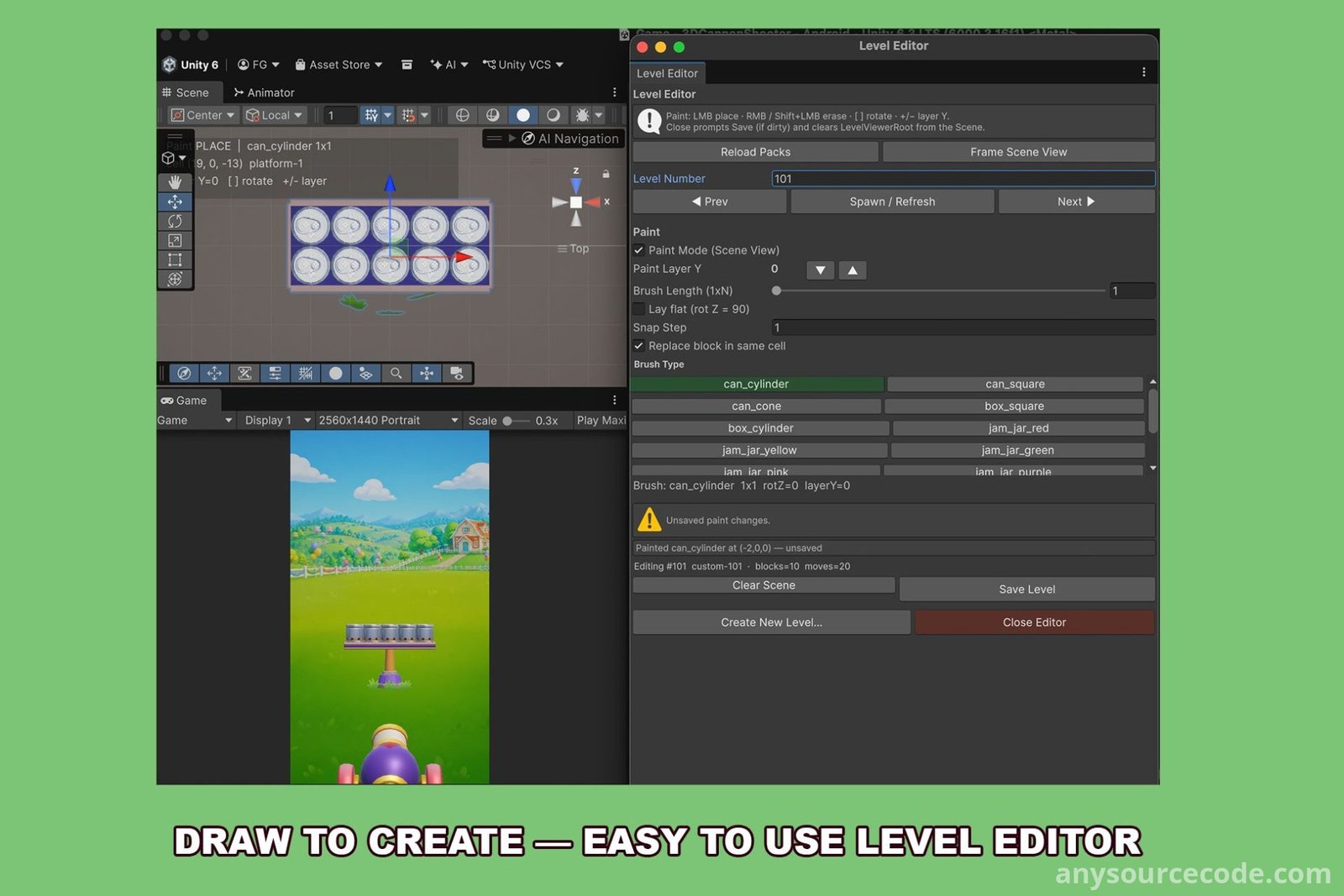Select the Hand (View) tool in Scene

175,182
